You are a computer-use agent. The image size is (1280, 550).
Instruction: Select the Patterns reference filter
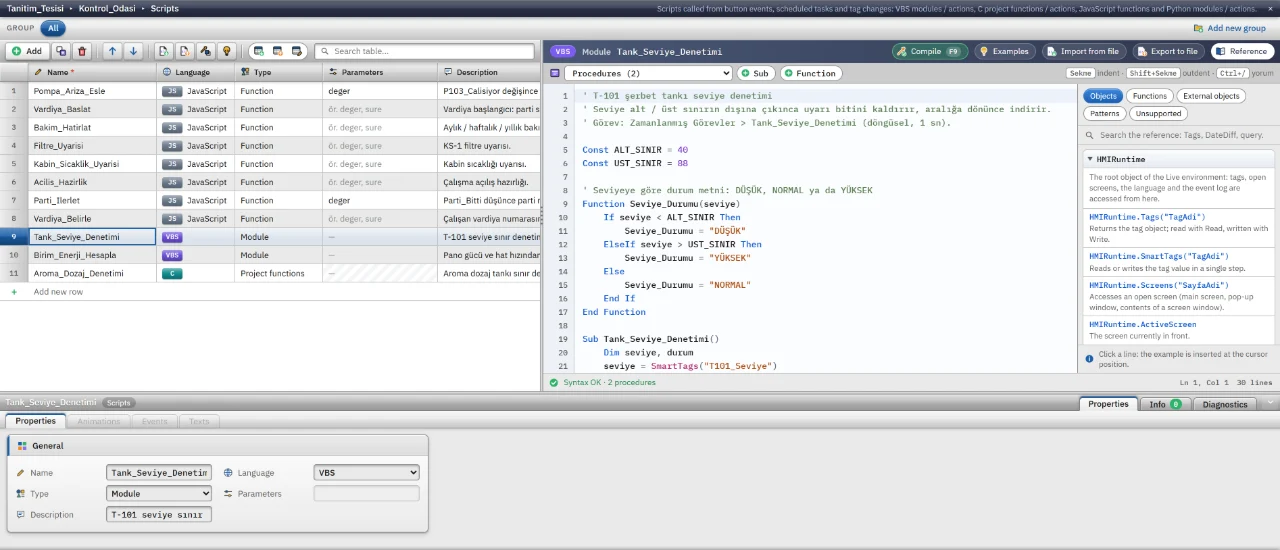point(1105,113)
